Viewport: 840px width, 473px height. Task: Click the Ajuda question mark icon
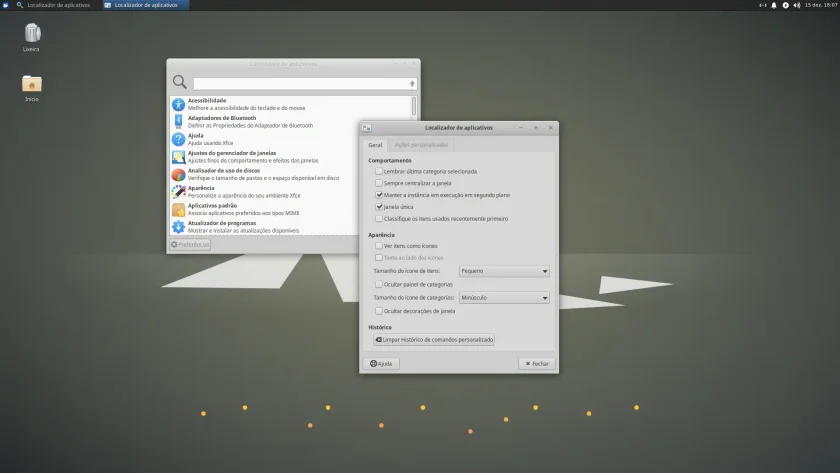178,139
